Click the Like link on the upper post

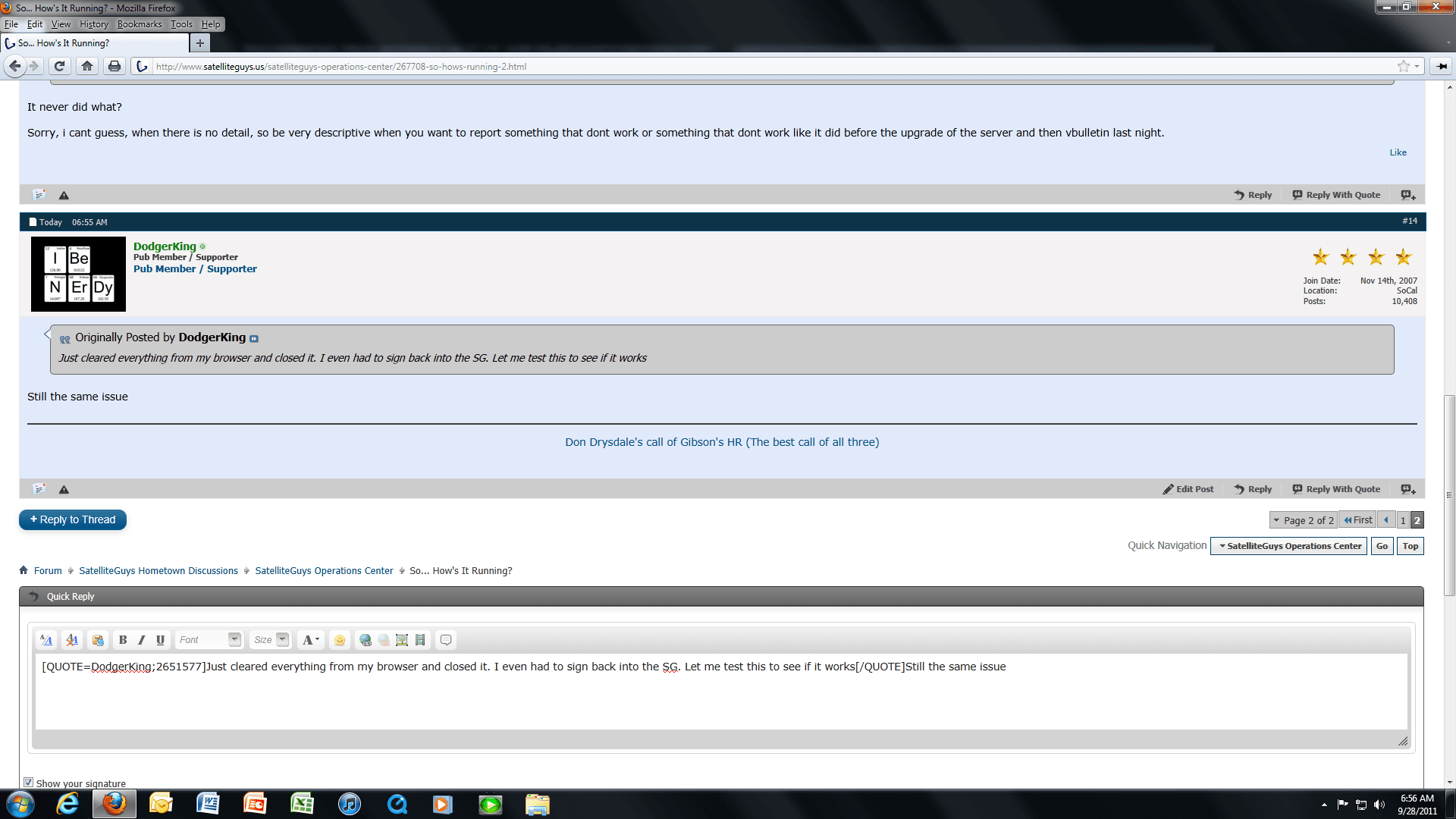1398,152
